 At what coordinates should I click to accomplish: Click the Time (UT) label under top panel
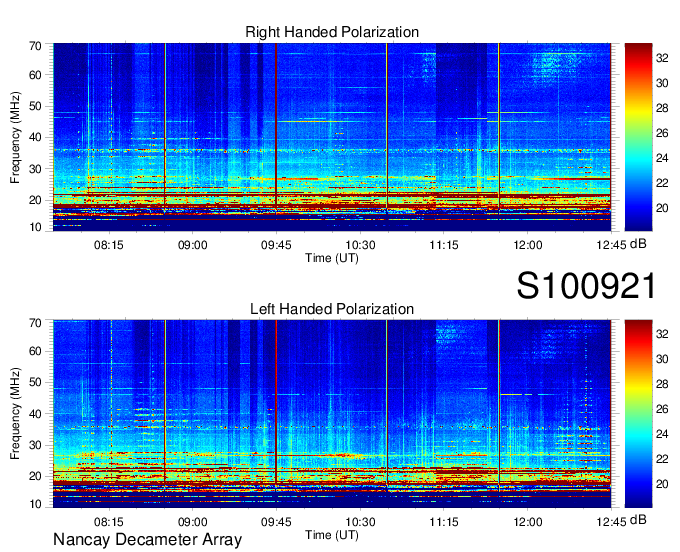[332, 258]
